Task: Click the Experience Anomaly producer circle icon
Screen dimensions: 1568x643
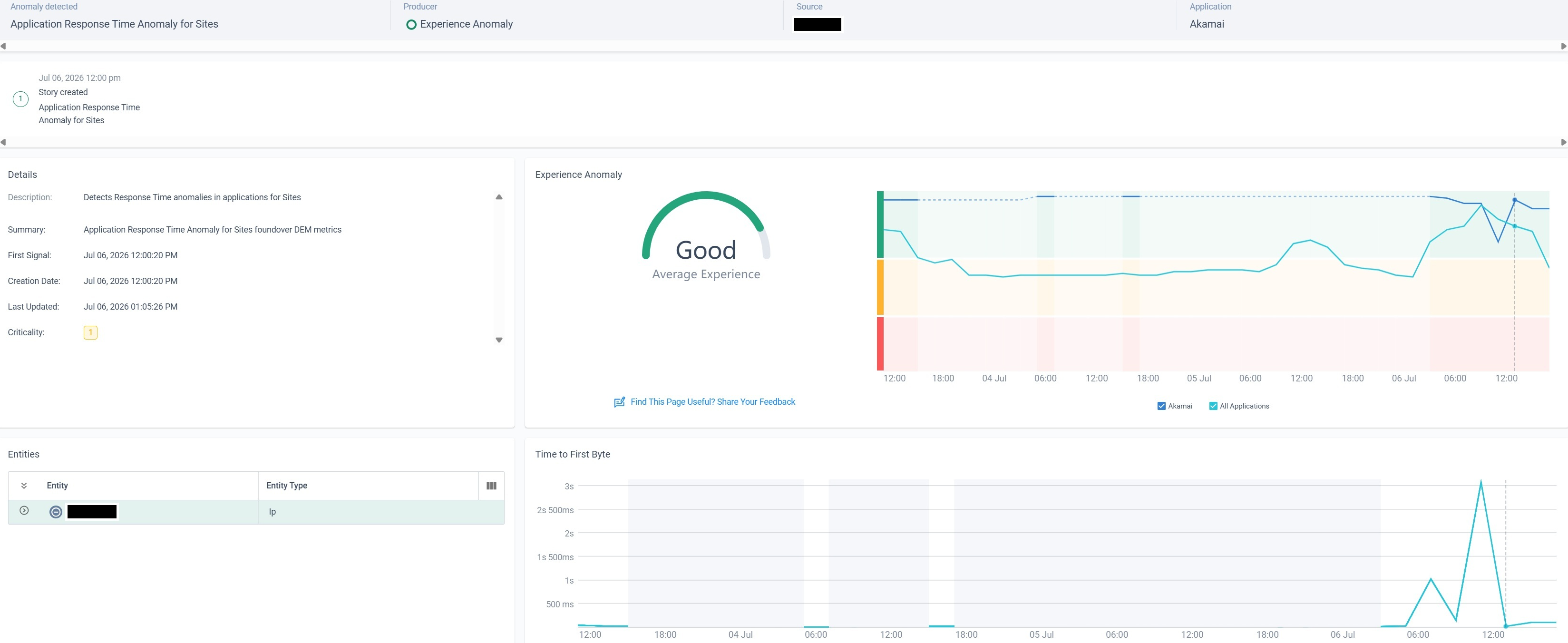Action: click(411, 24)
